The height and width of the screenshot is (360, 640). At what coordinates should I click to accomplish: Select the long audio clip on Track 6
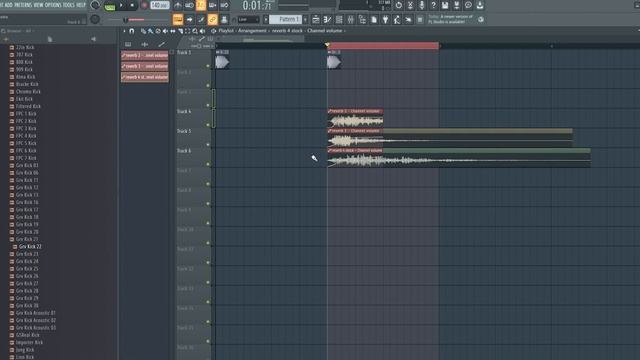459,158
